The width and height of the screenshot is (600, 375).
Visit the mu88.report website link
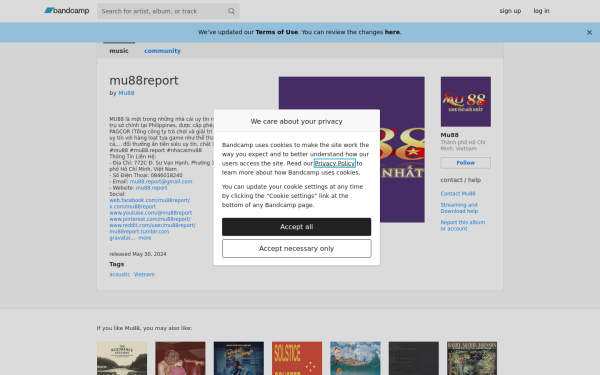pos(152,188)
